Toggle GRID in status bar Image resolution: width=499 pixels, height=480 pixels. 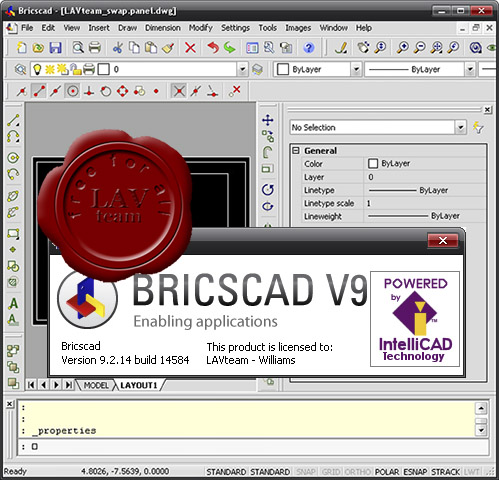tap(331, 472)
